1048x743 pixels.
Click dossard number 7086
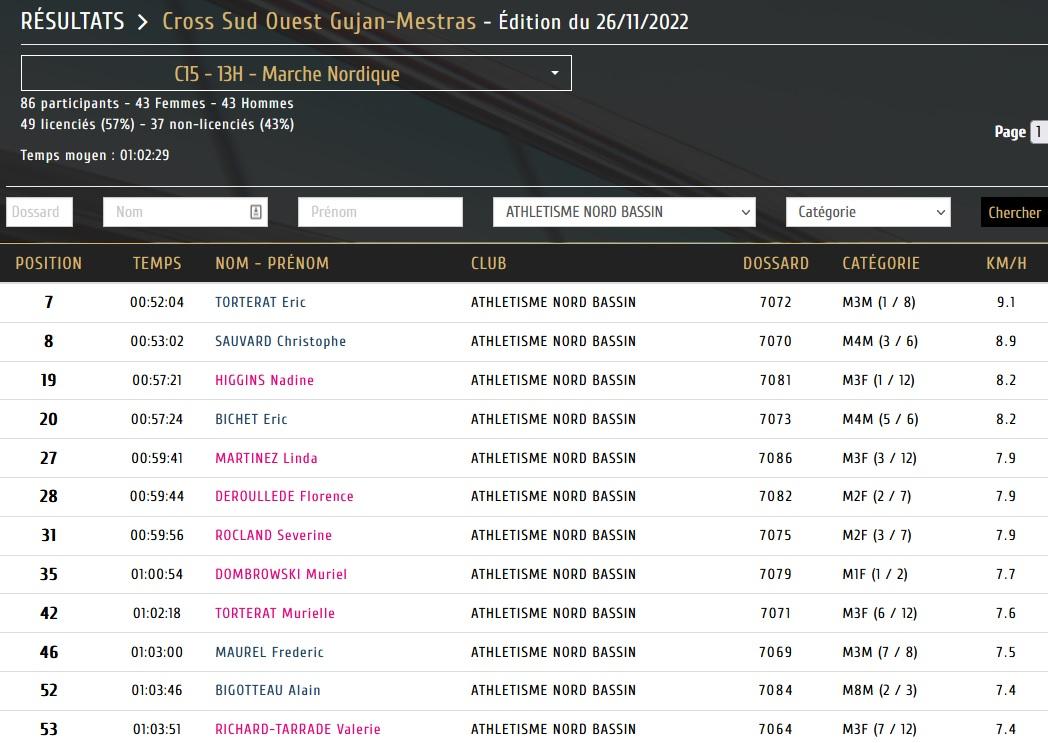click(775, 458)
